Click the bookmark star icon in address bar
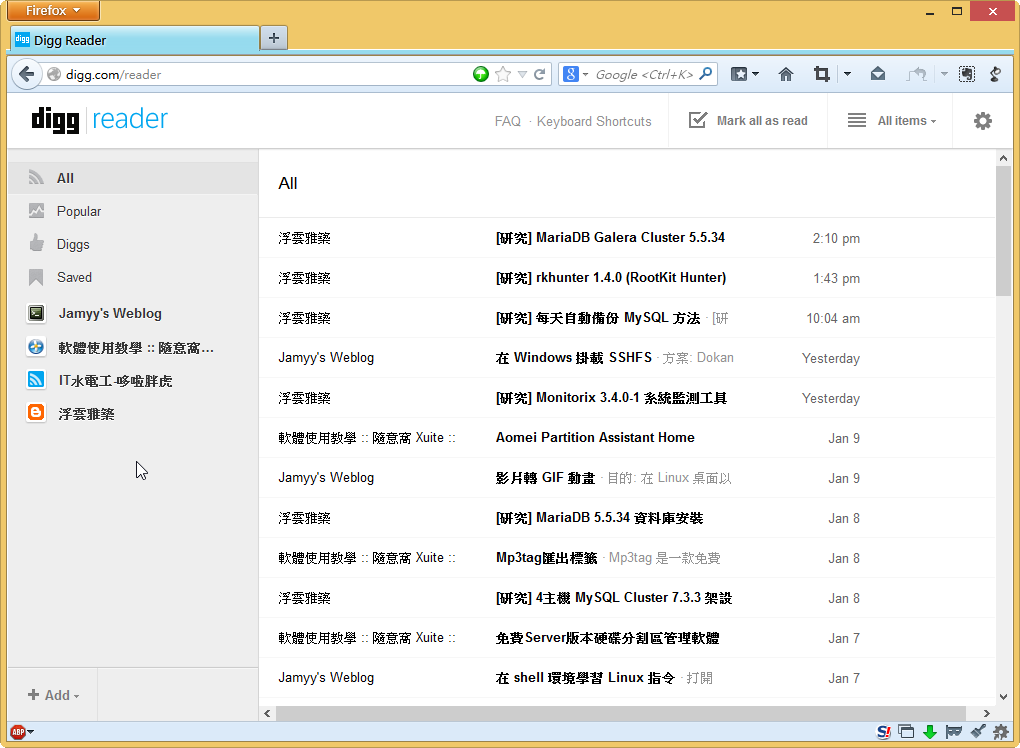Screen dimensions: 1020x748 pos(503,74)
